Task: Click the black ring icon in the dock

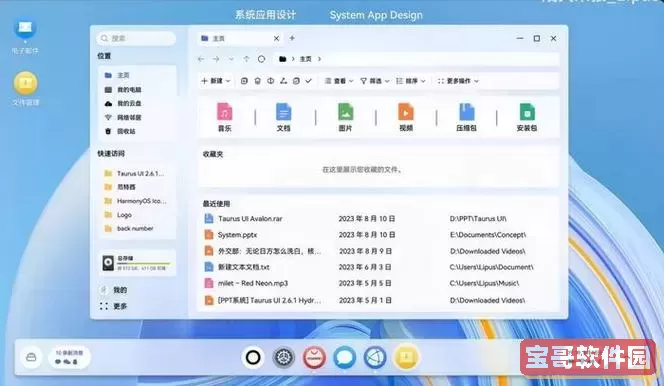Action: click(x=253, y=357)
